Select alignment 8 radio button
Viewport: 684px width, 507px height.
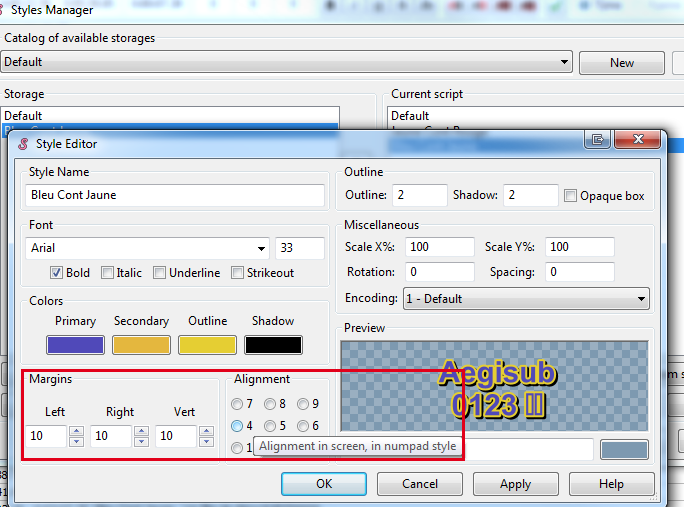[x=270, y=404]
